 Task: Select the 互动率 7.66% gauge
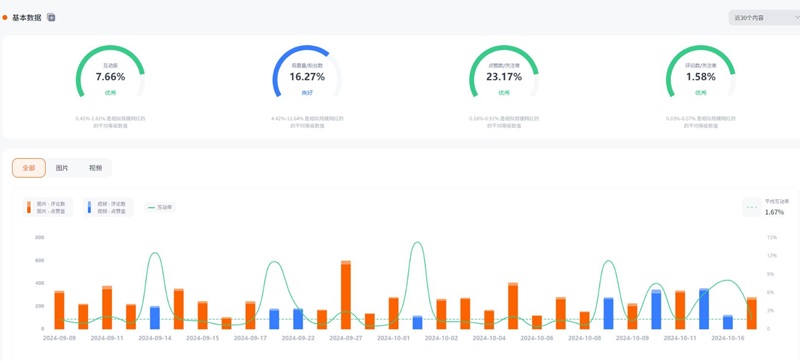[x=110, y=71]
